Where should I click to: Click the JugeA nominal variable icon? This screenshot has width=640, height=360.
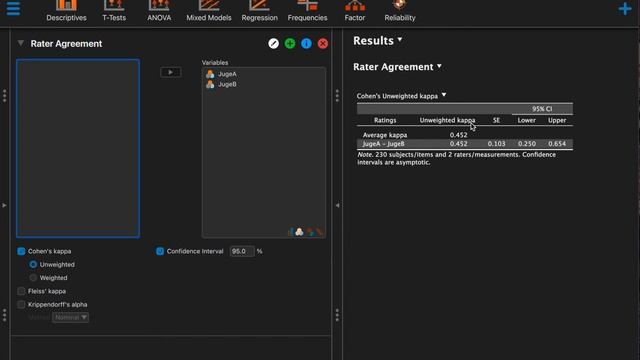point(210,74)
